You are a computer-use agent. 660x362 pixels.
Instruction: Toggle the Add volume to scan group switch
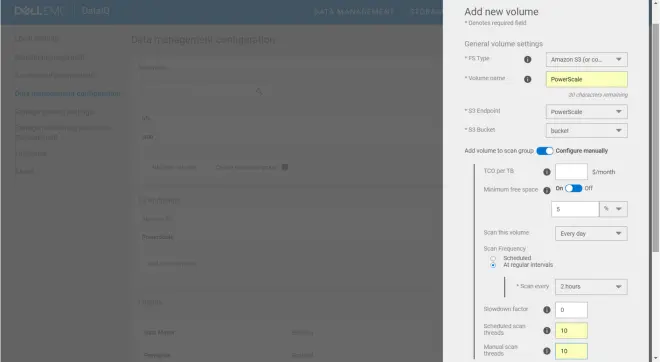[545, 151]
